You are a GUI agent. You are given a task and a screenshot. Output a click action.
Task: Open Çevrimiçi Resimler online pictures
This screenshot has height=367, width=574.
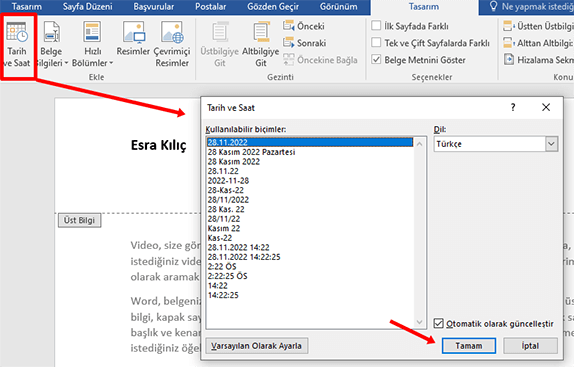[172, 45]
